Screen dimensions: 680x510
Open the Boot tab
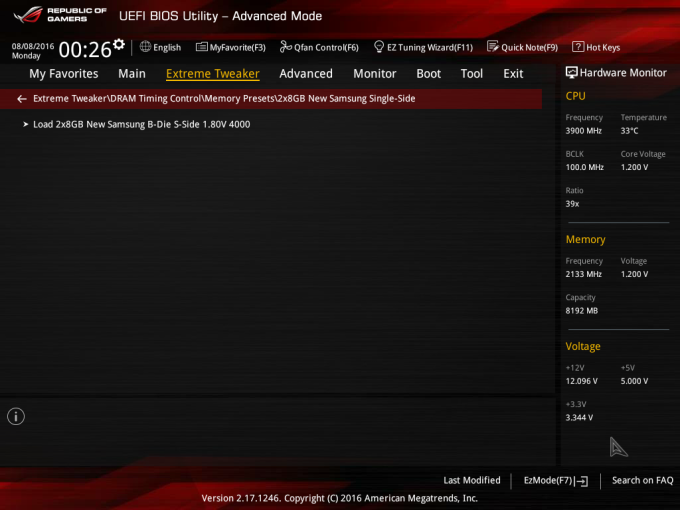click(428, 74)
